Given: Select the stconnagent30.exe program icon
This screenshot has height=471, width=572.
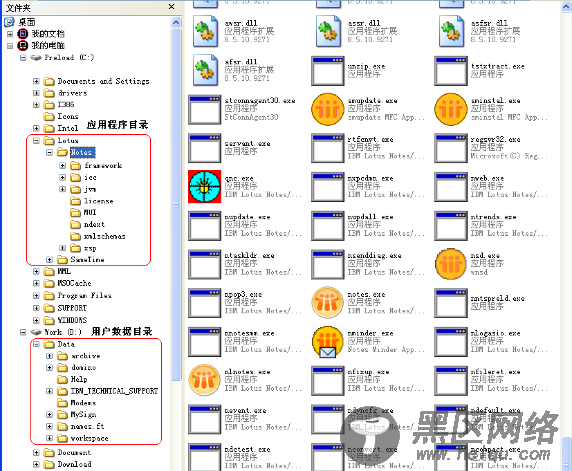Looking at the screenshot, I should pos(204,110).
